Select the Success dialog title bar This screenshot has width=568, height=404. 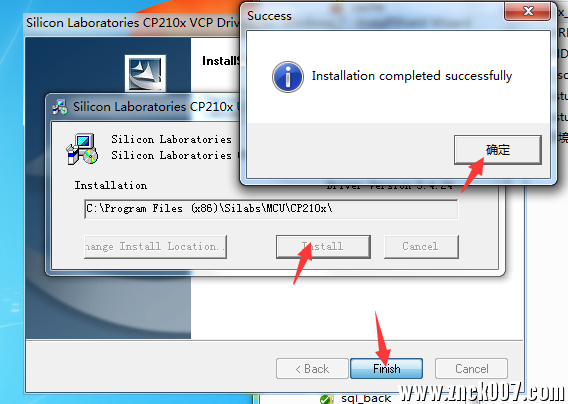tap(373, 16)
